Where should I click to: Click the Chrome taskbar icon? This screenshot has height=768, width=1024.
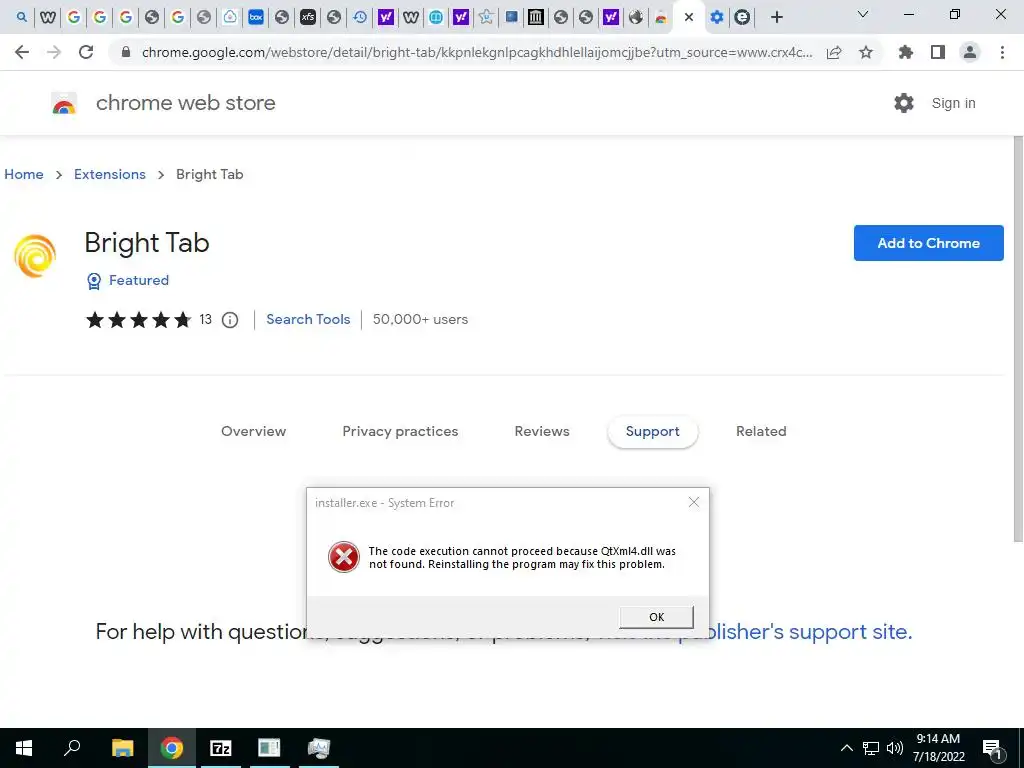[x=172, y=748]
